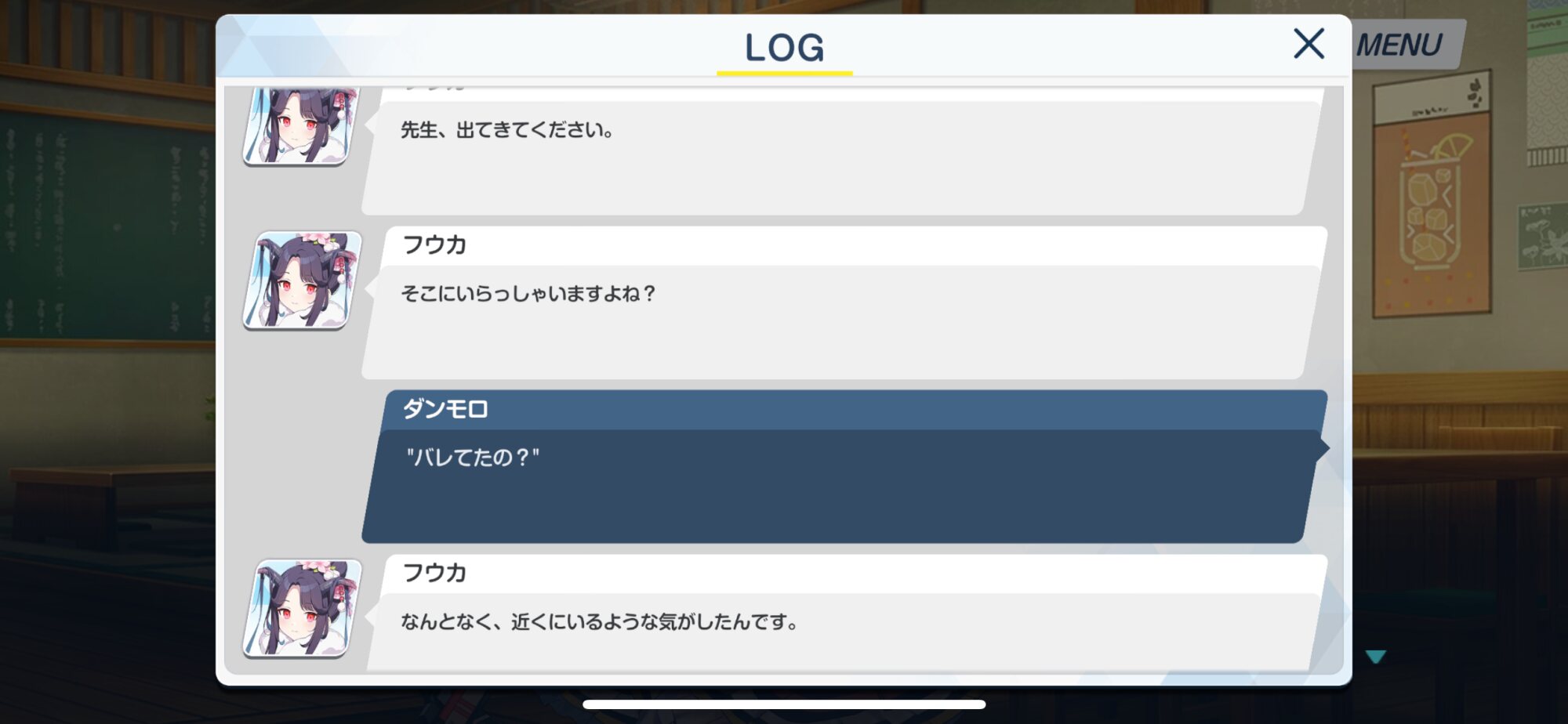Image resolution: width=1568 pixels, height=724 pixels.
Task: Select the LOG title tab
Action: 784,48
